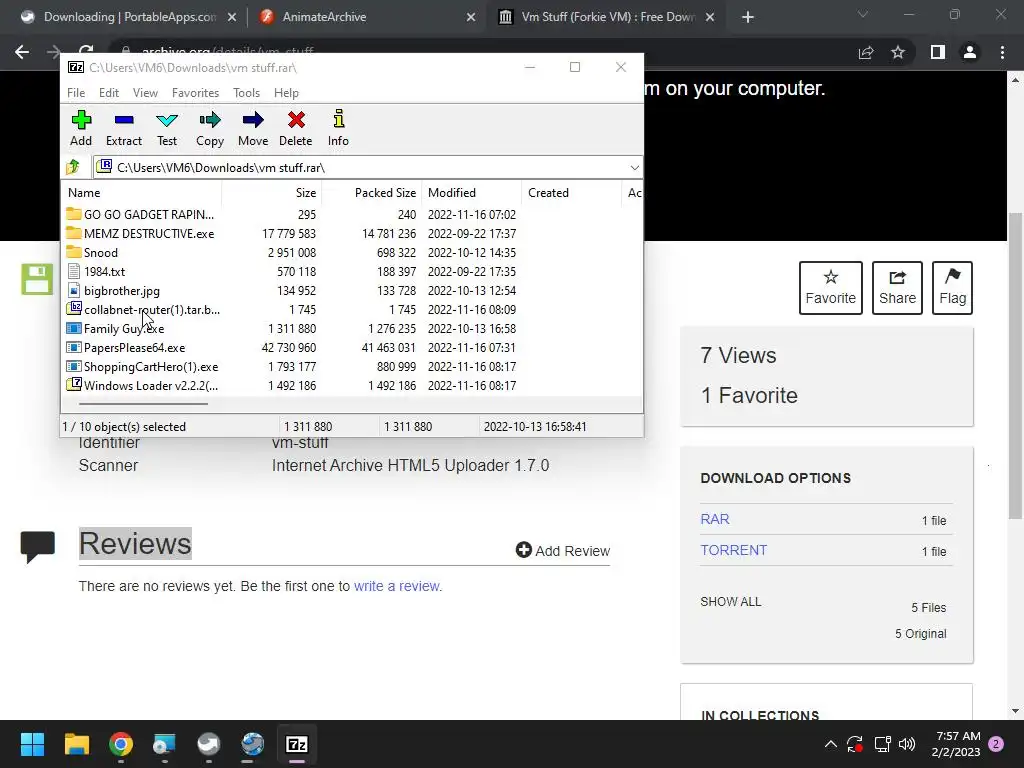Expand the 7-Zip address path dropdown

coord(634,168)
